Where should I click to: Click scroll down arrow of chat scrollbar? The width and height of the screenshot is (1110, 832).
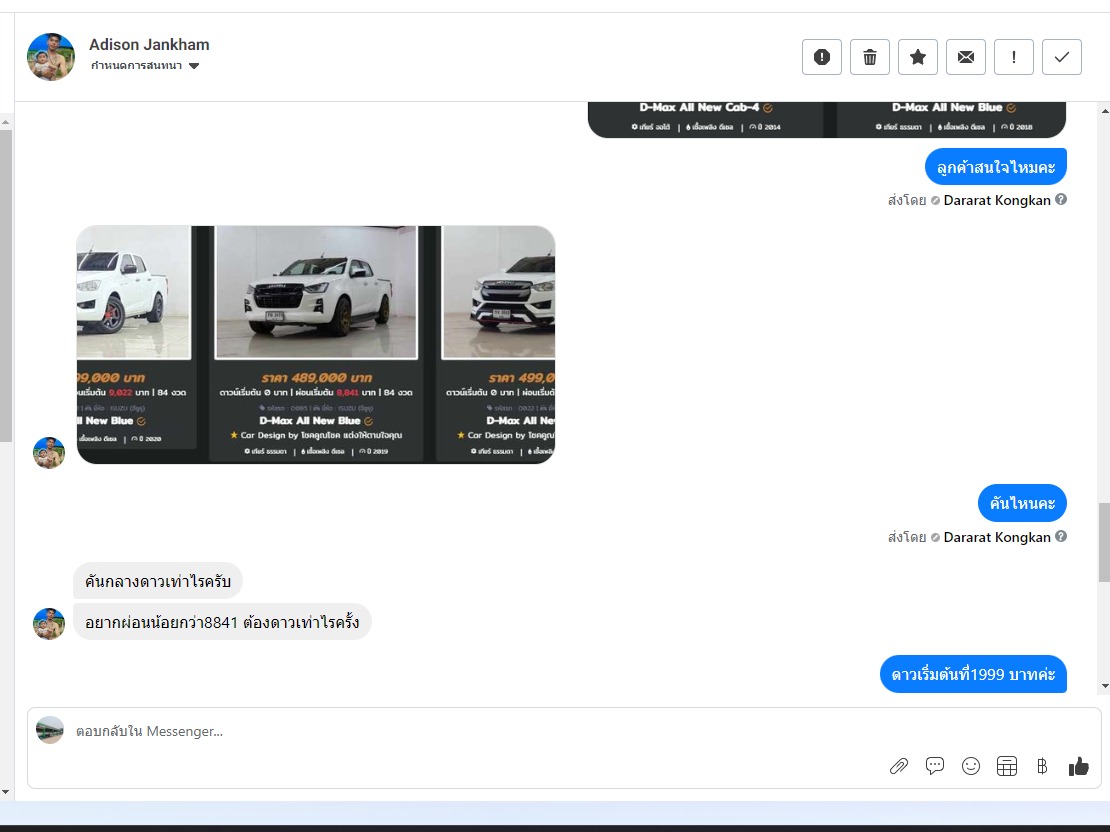[x=1105, y=685]
